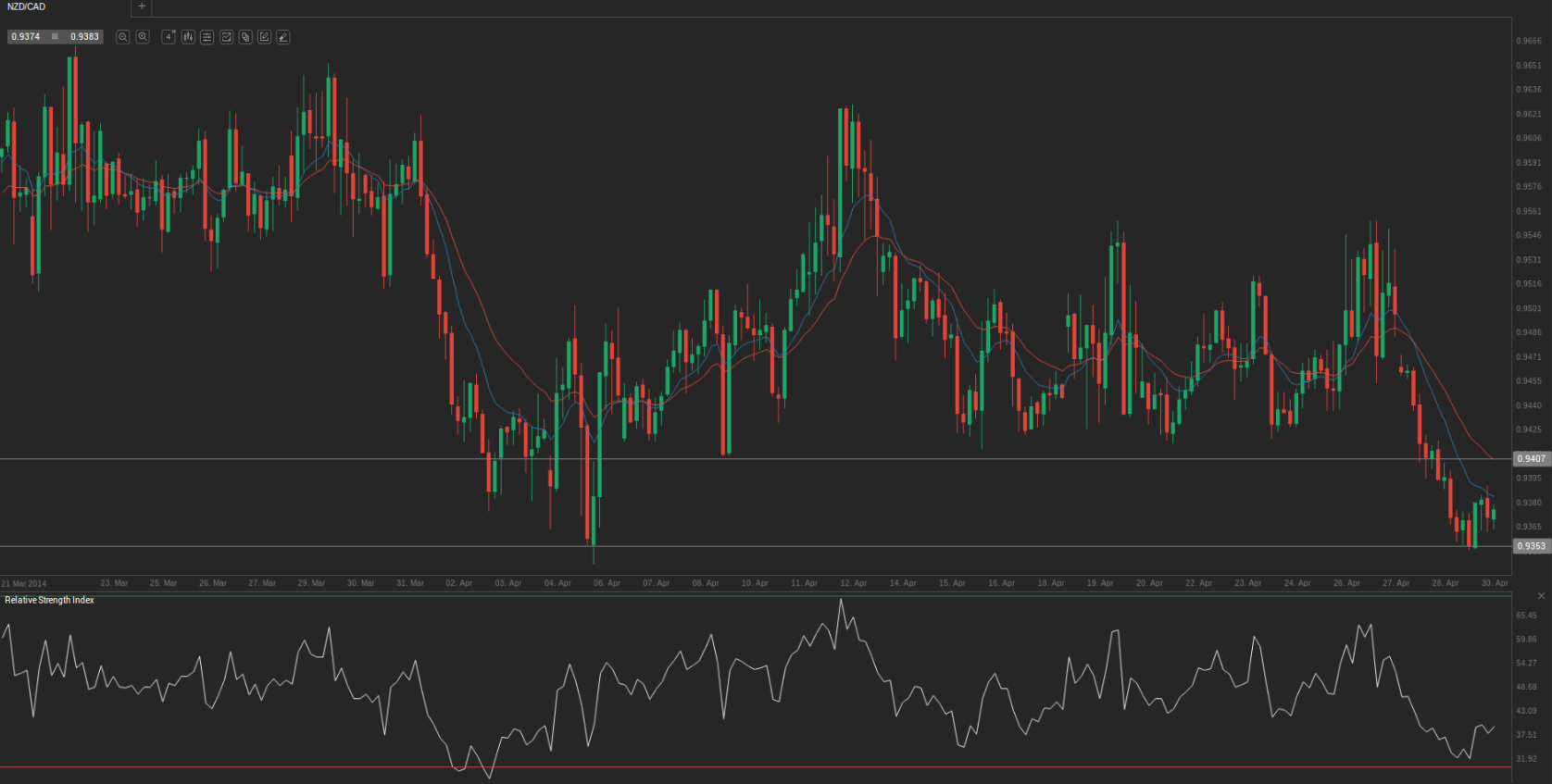Click the 0.9383 ask price button
The width and height of the screenshot is (1552, 784).
point(84,37)
